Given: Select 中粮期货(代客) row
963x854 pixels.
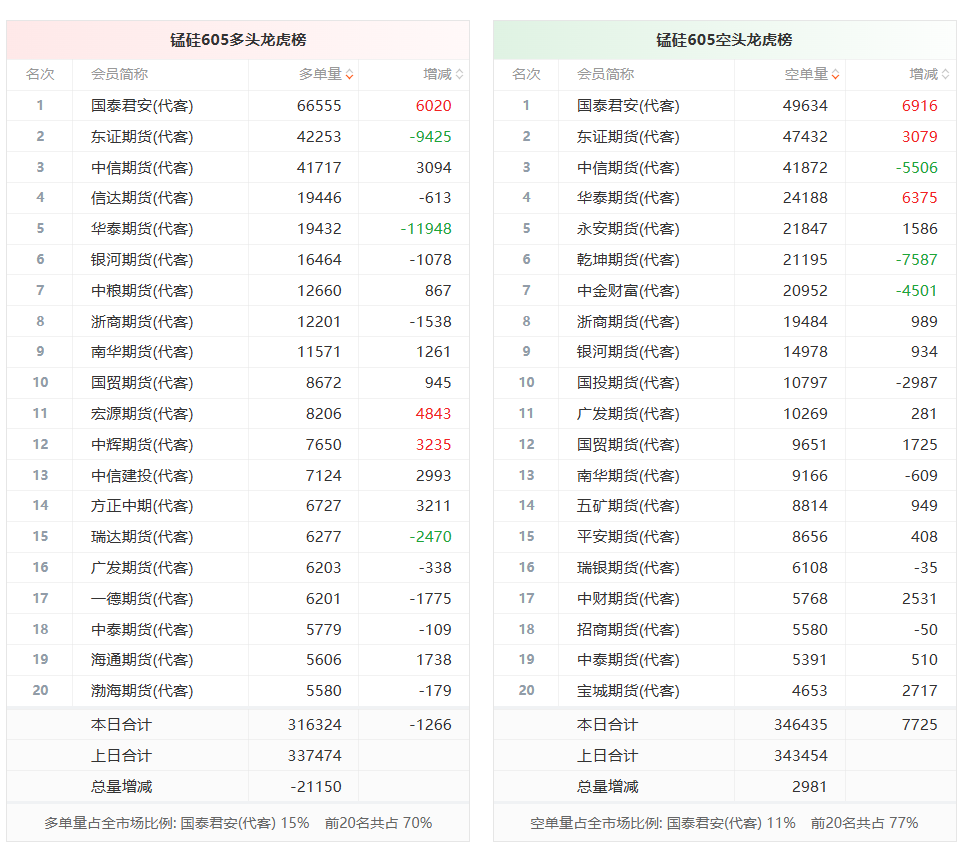Looking at the screenshot, I should coord(238,290).
